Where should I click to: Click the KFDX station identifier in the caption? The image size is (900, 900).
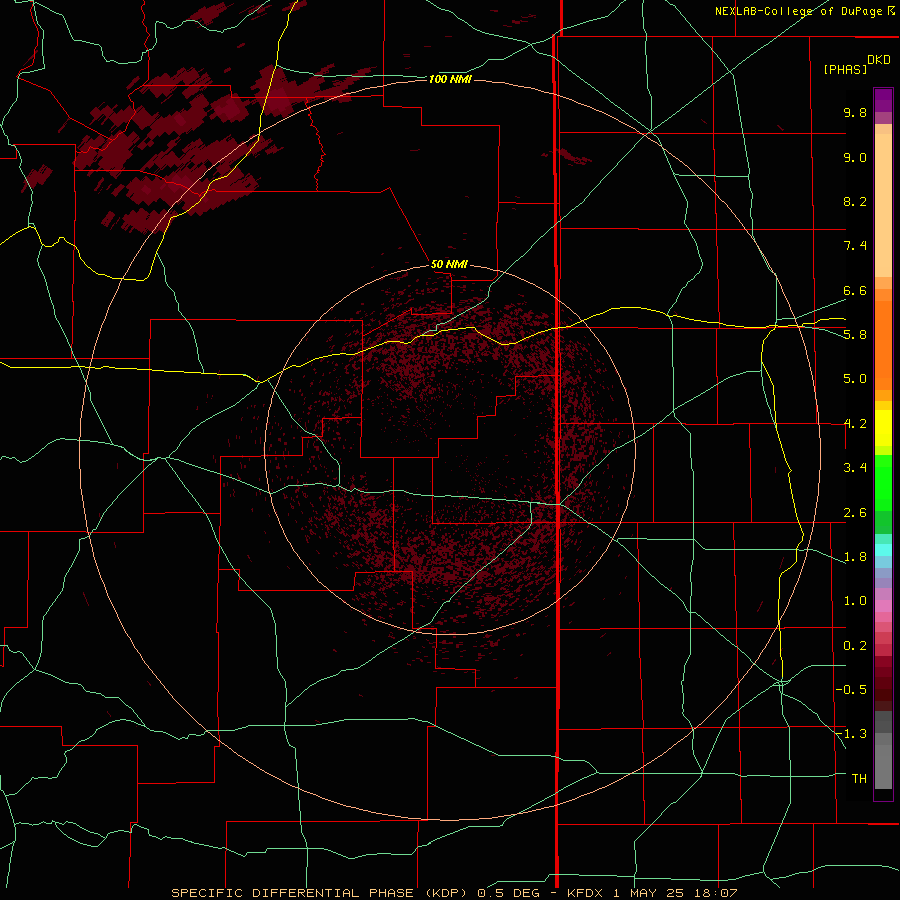click(x=584, y=893)
